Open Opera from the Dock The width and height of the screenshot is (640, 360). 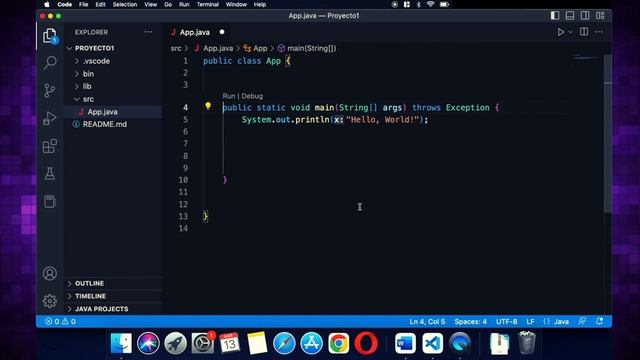(x=366, y=343)
